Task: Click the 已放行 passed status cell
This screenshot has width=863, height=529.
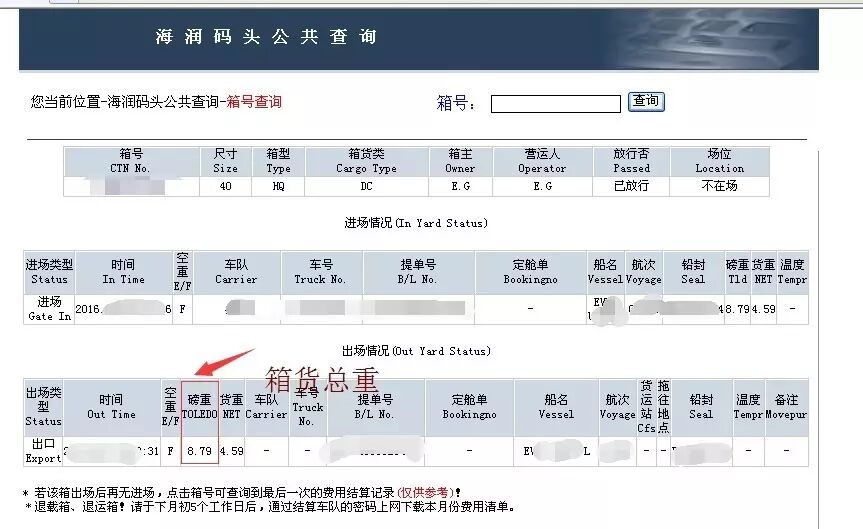Action: [631, 186]
